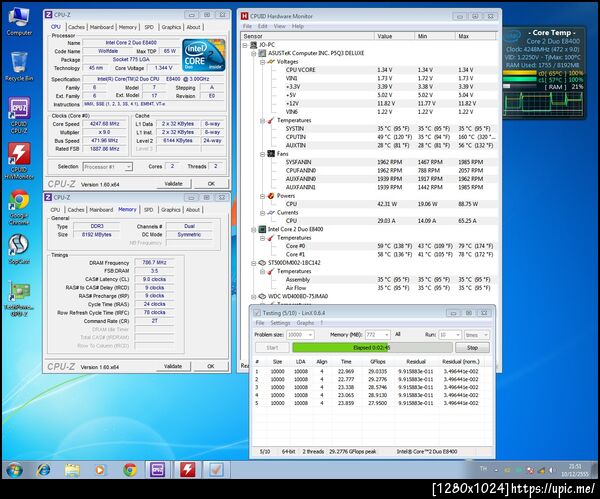Open the View menu in HWMonitor

(x=279, y=26)
